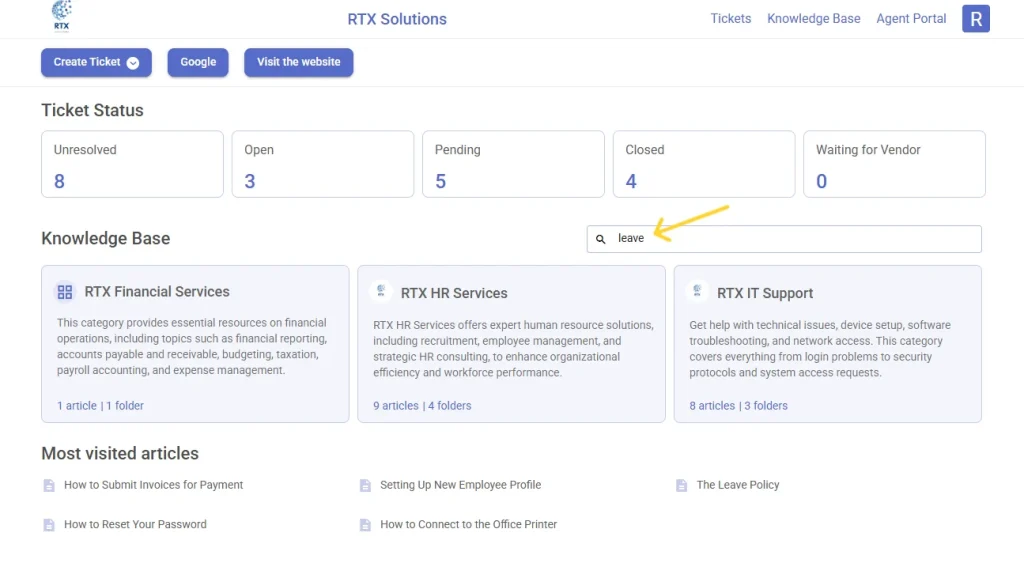The width and height of the screenshot is (1024, 563).
Task: Click the Closed count 4
Action: 631,182
